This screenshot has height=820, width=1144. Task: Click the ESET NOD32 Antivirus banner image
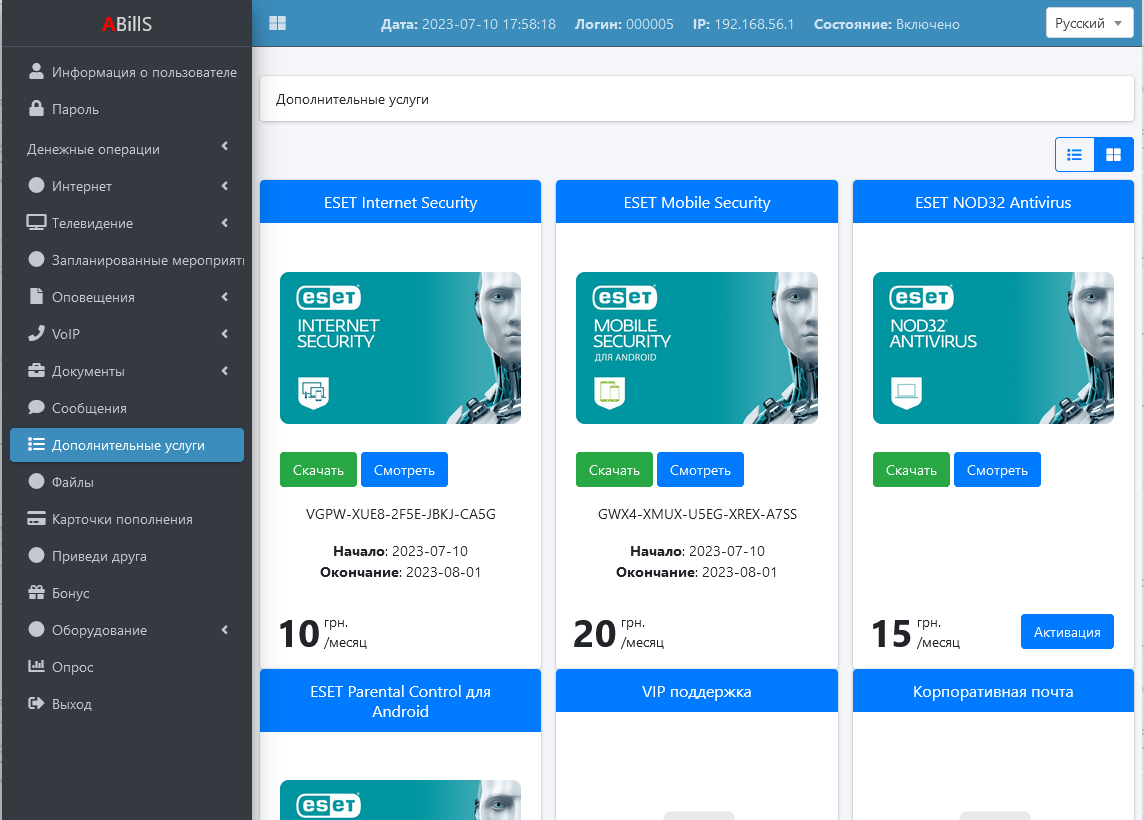tap(994, 348)
